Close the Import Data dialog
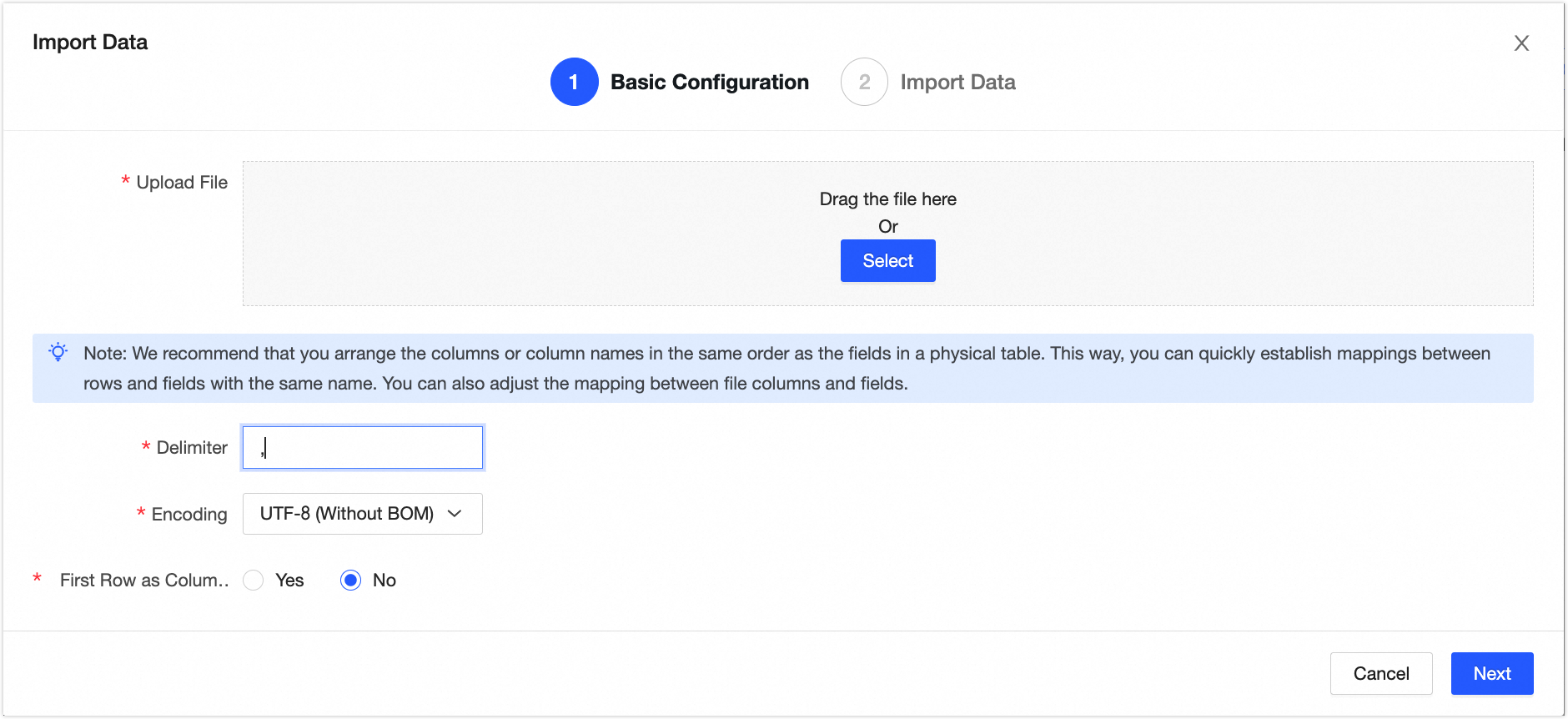Image resolution: width=1568 pixels, height=719 pixels. (x=1521, y=43)
